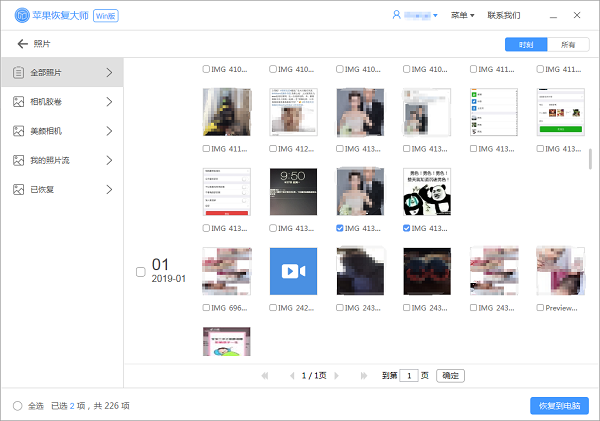Switch to the 所有 tab
The height and width of the screenshot is (421, 600).
(x=568, y=44)
